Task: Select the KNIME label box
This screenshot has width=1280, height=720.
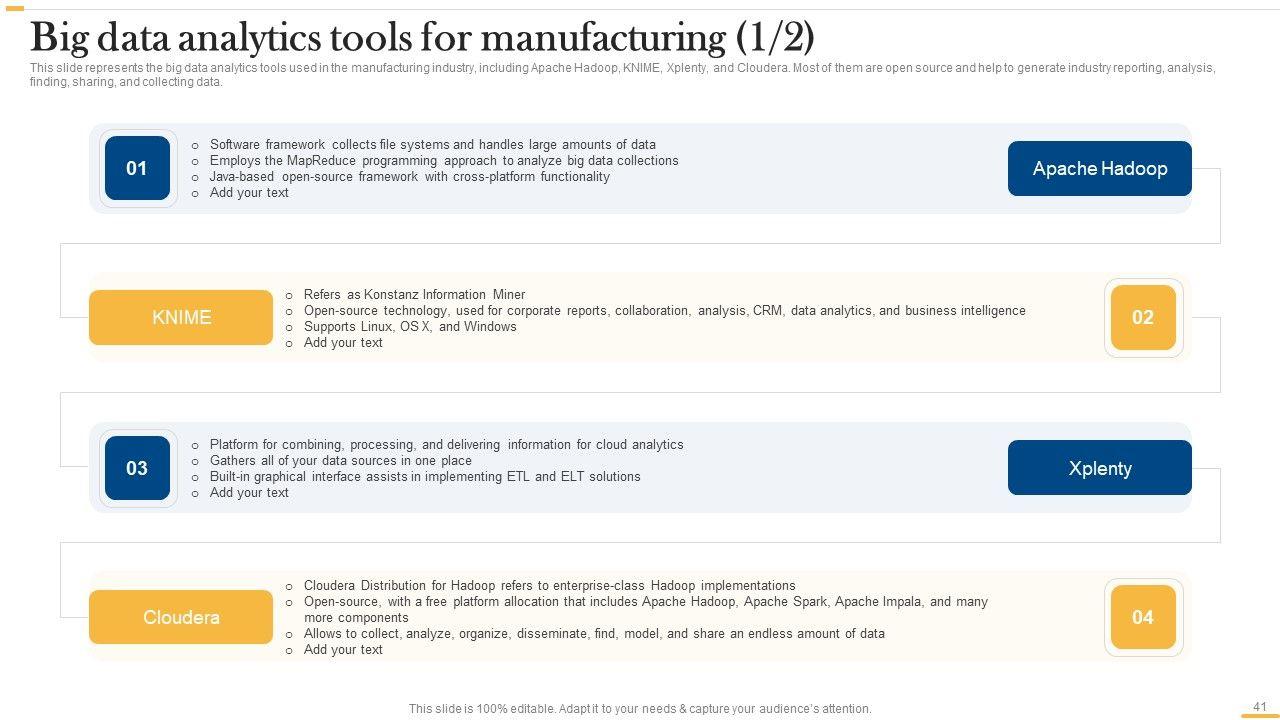Action: [181, 318]
